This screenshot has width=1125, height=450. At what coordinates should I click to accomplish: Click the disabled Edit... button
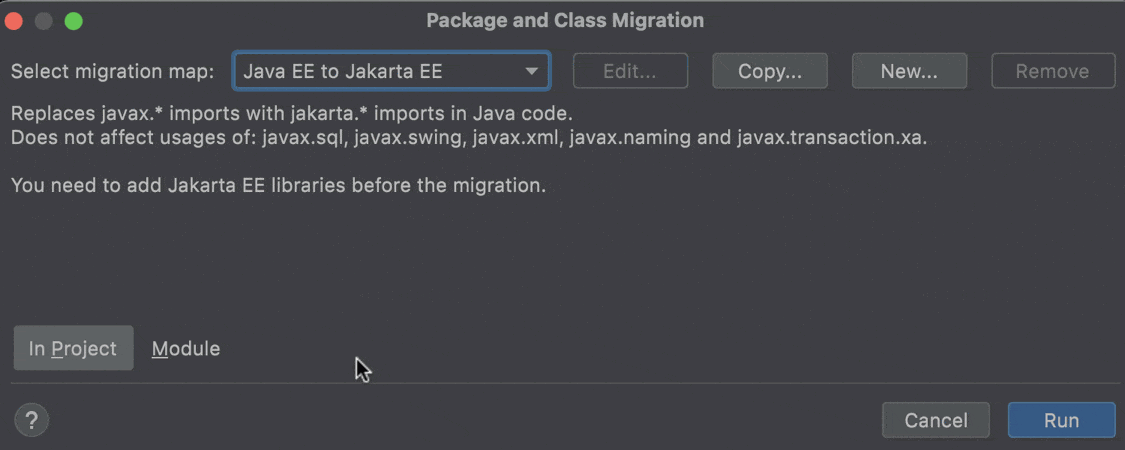pos(630,72)
